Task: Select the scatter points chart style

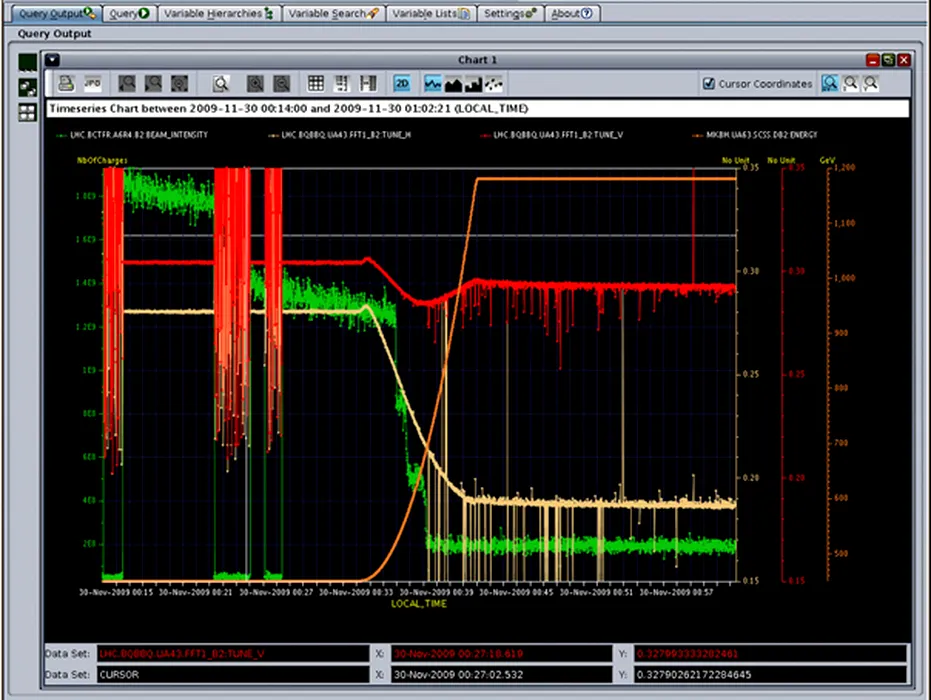Action: [x=493, y=84]
